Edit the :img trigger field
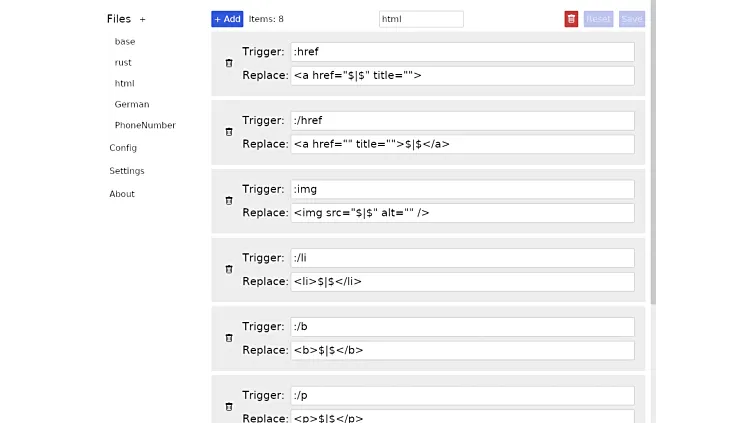 pyautogui.click(x=462, y=189)
